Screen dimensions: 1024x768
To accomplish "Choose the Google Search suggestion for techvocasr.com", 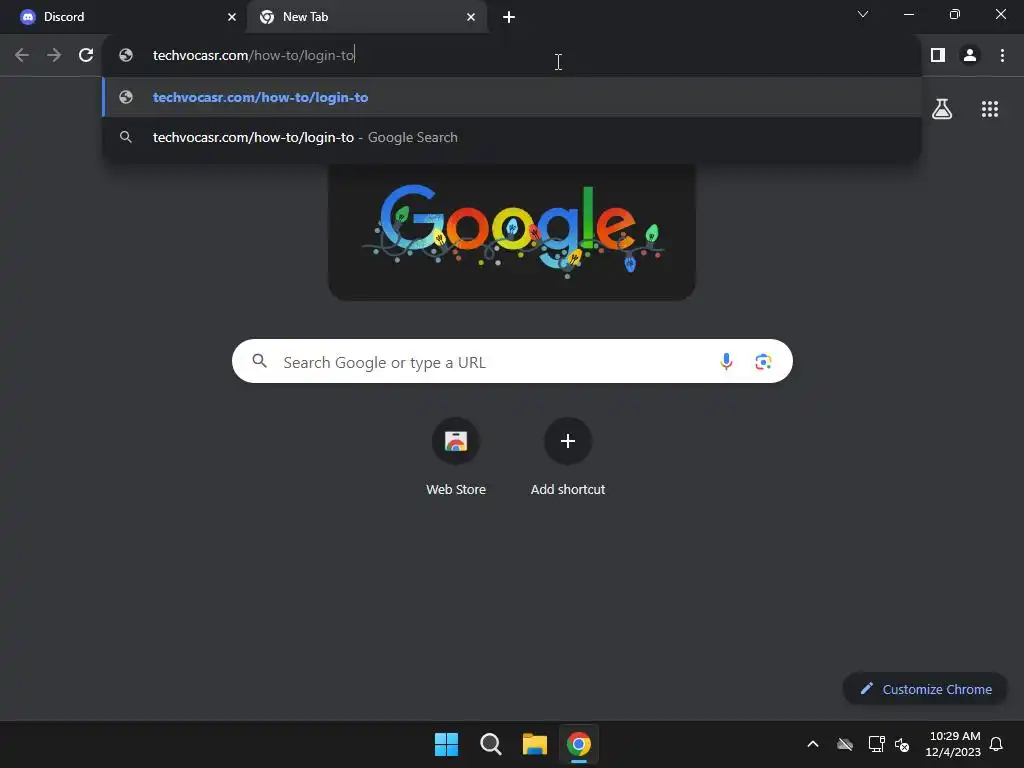I will (512, 137).
